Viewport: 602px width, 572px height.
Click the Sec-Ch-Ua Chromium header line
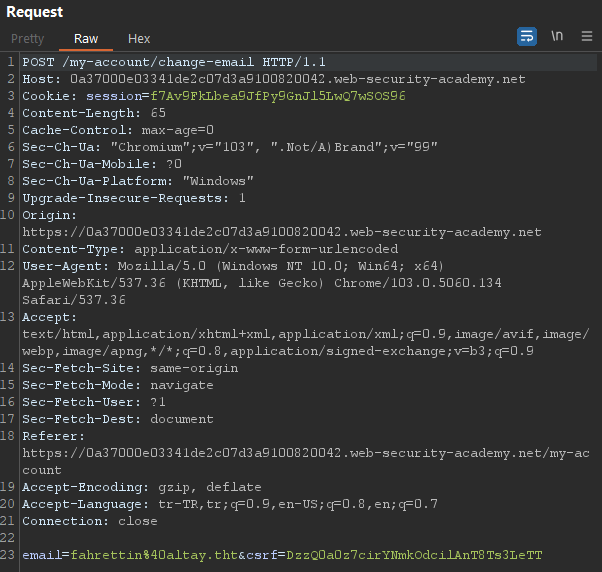pyautogui.click(x=230, y=147)
